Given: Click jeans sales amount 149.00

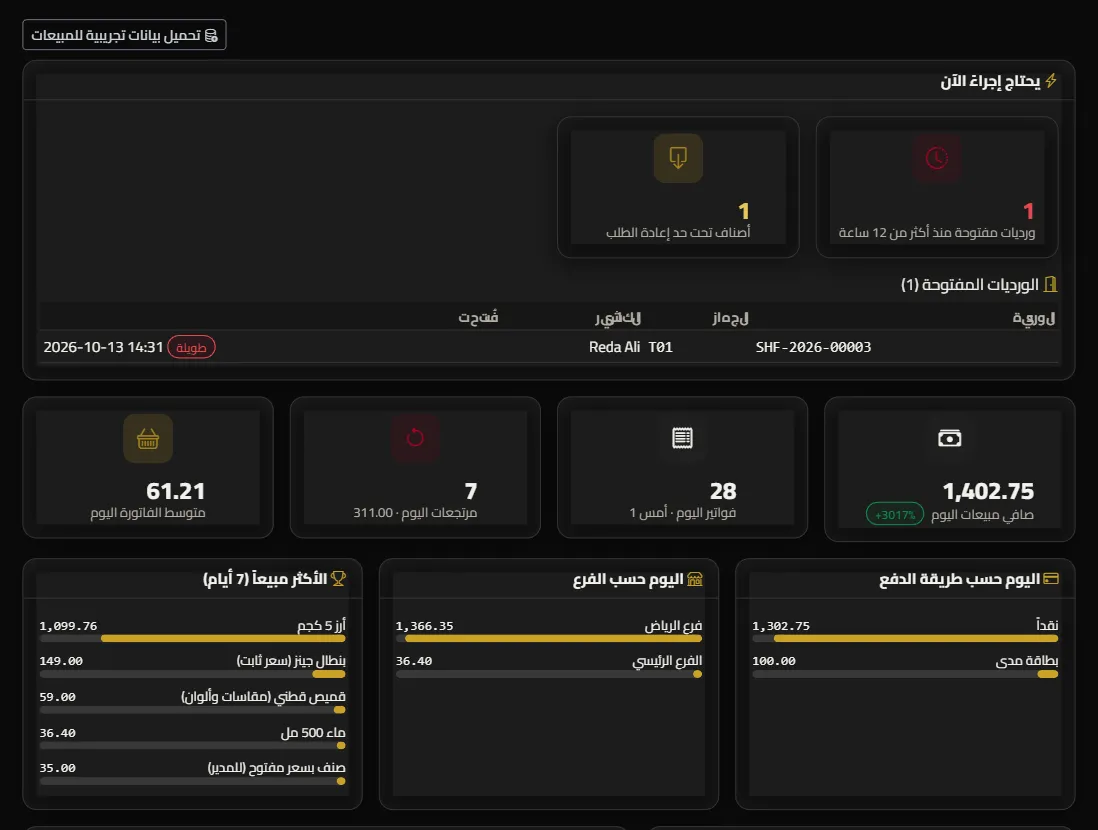Looking at the screenshot, I should (61, 661).
